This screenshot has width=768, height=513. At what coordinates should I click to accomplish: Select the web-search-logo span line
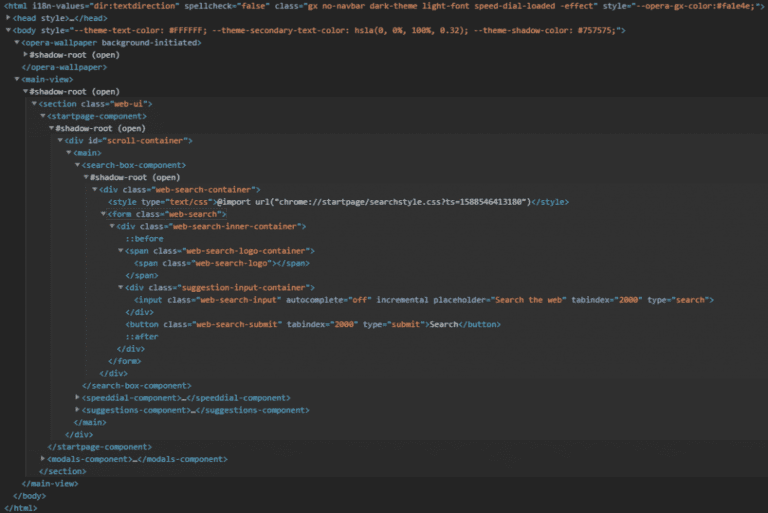coord(220,263)
